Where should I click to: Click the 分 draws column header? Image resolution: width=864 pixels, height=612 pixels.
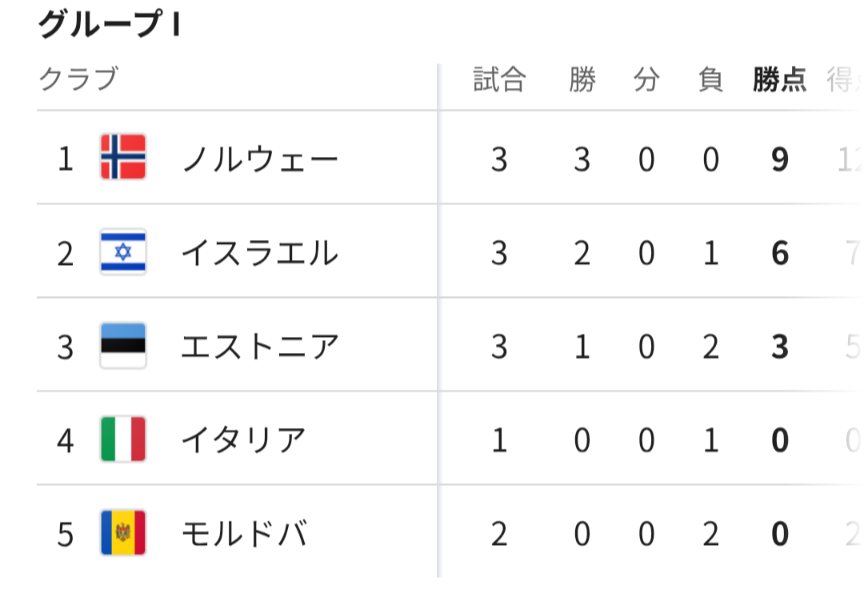[646, 80]
